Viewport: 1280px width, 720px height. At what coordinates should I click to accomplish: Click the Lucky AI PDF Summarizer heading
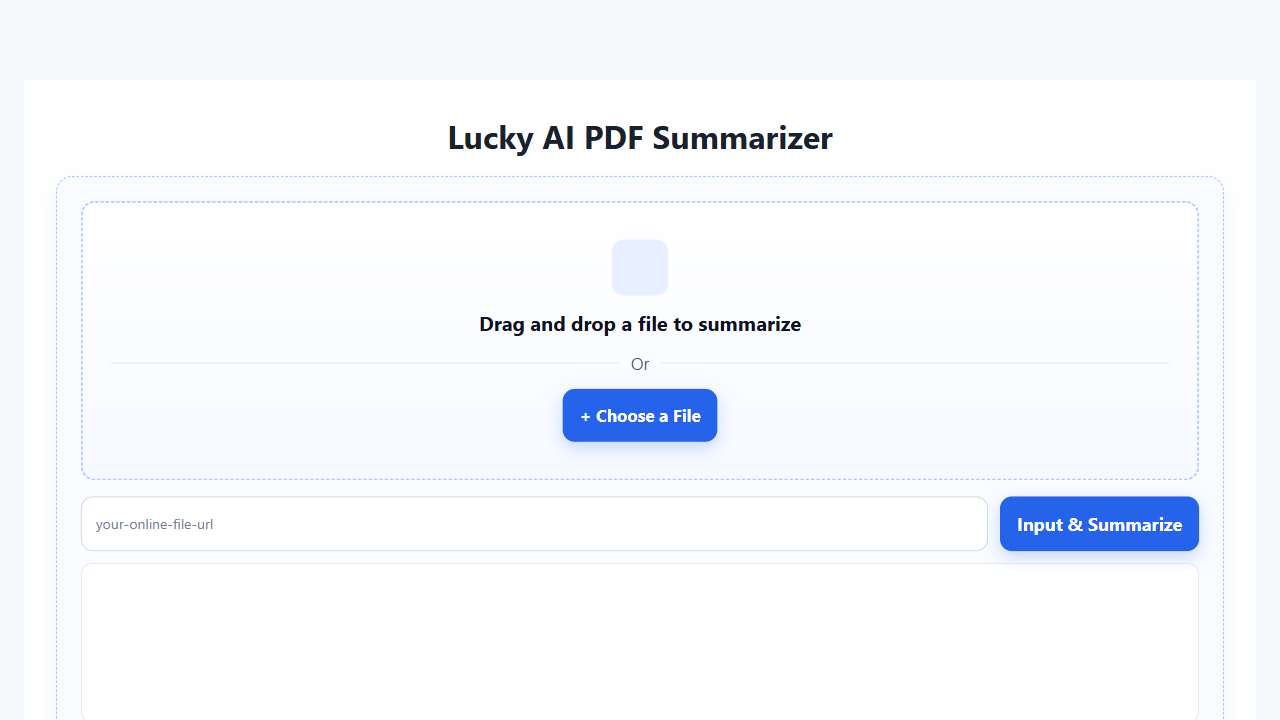(x=640, y=138)
